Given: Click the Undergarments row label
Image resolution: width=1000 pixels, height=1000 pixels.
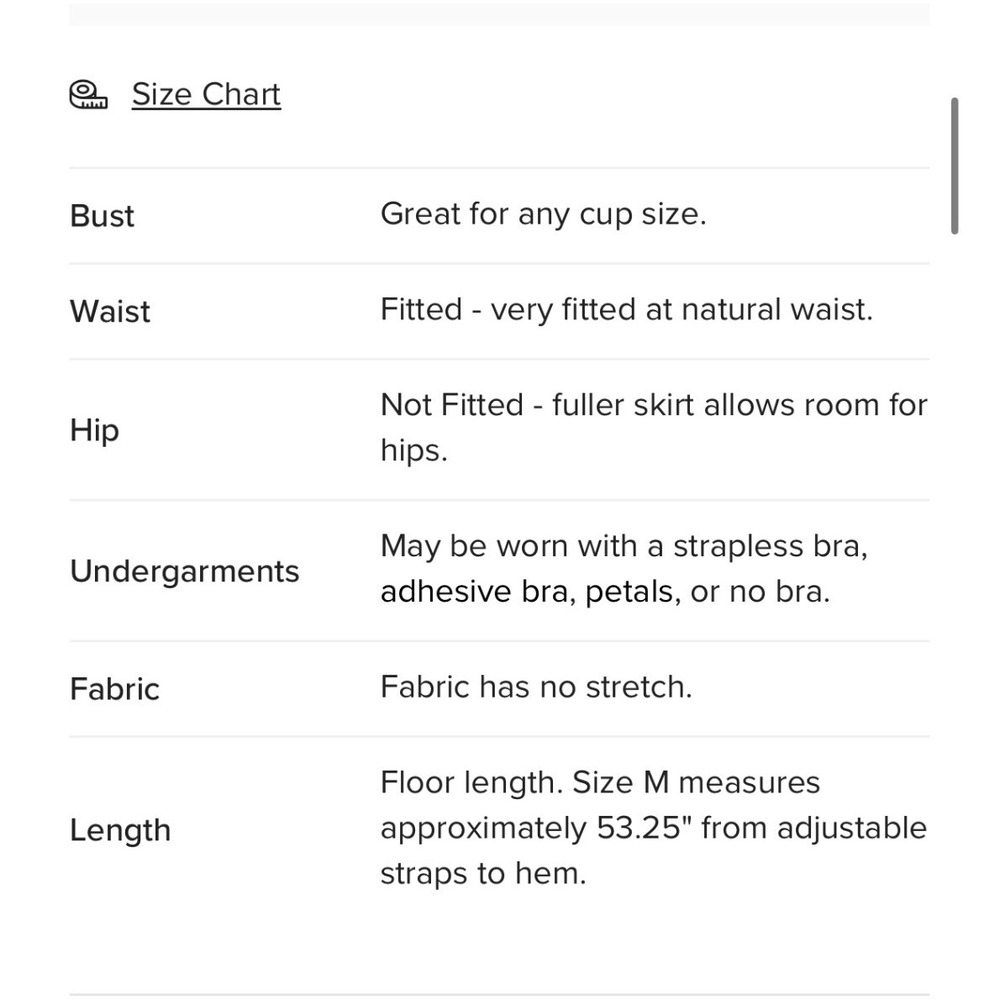Looking at the screenshot, I should (184, 571).
